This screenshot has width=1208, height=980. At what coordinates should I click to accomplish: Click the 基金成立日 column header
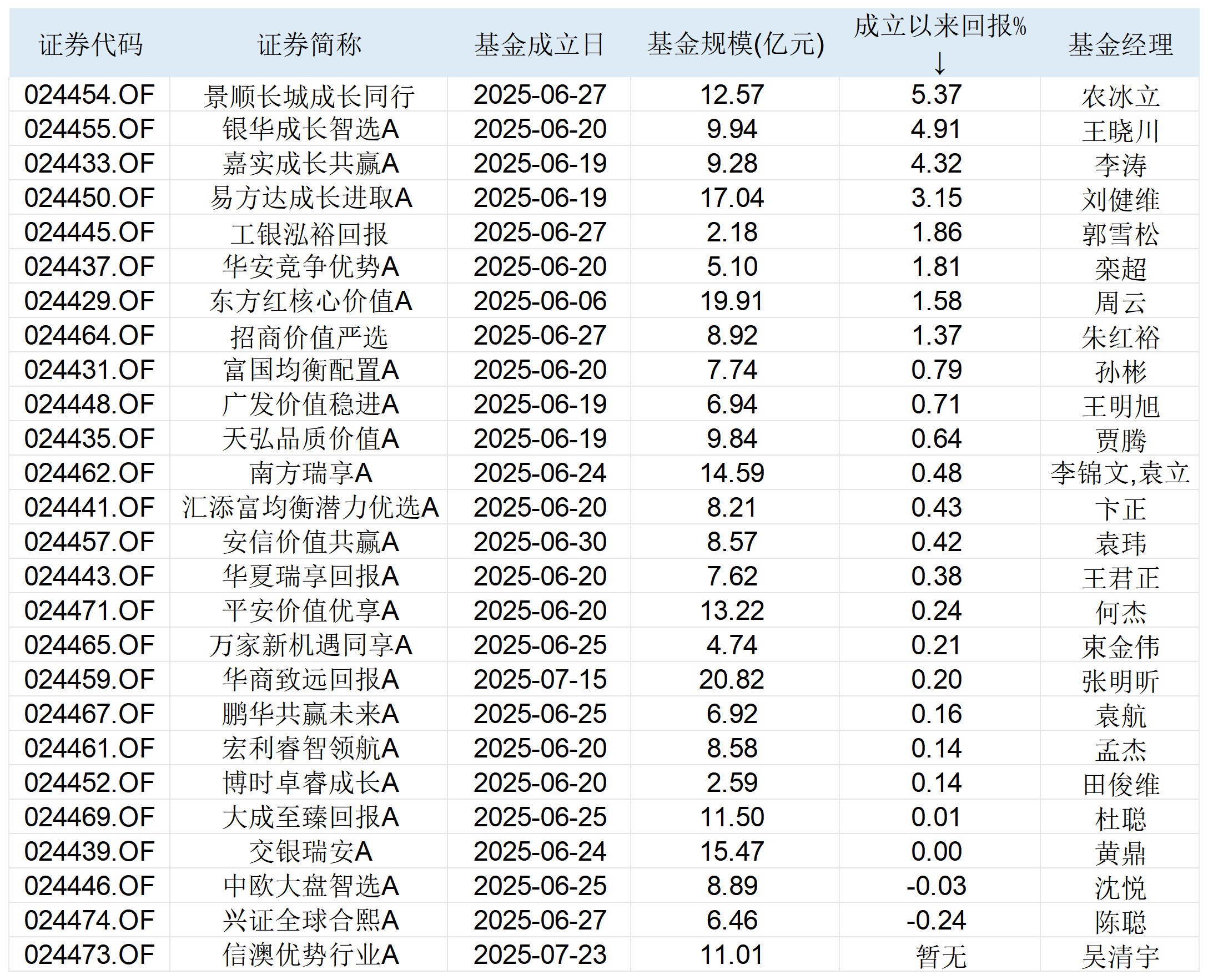540,44
